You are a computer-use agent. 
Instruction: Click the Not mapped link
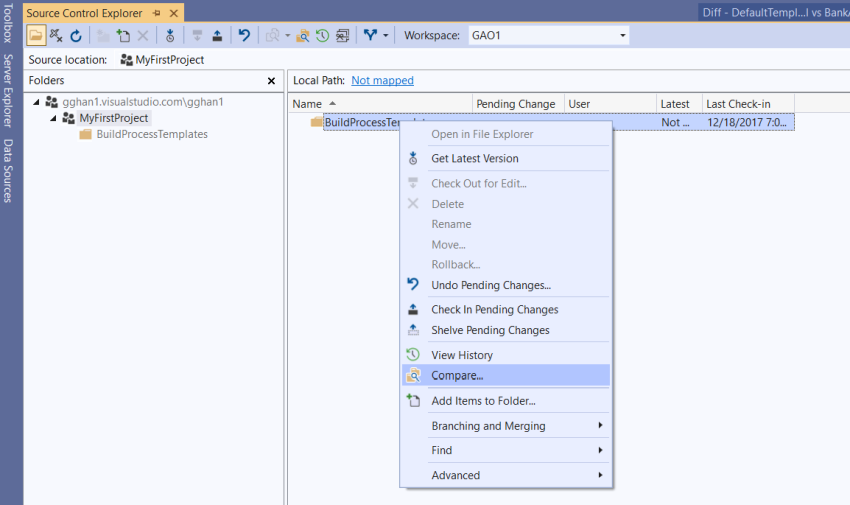click(382, 80)
